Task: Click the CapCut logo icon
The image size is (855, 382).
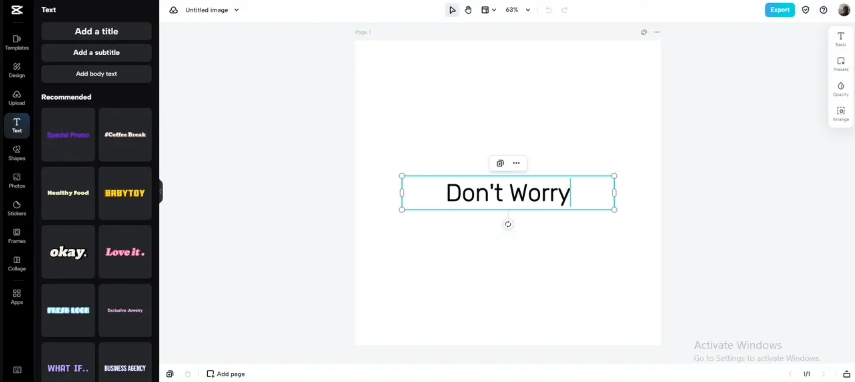Action: (x=17, y=10)
